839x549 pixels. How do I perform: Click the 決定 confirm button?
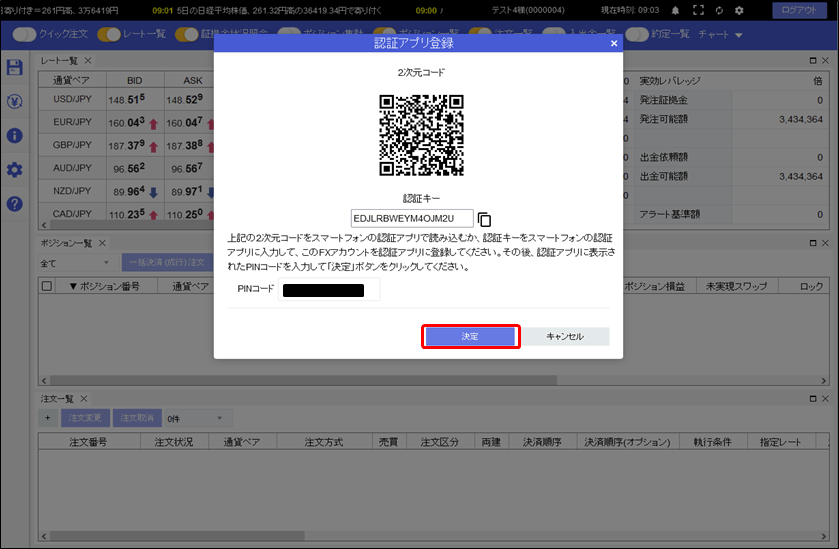coord(470,337)
